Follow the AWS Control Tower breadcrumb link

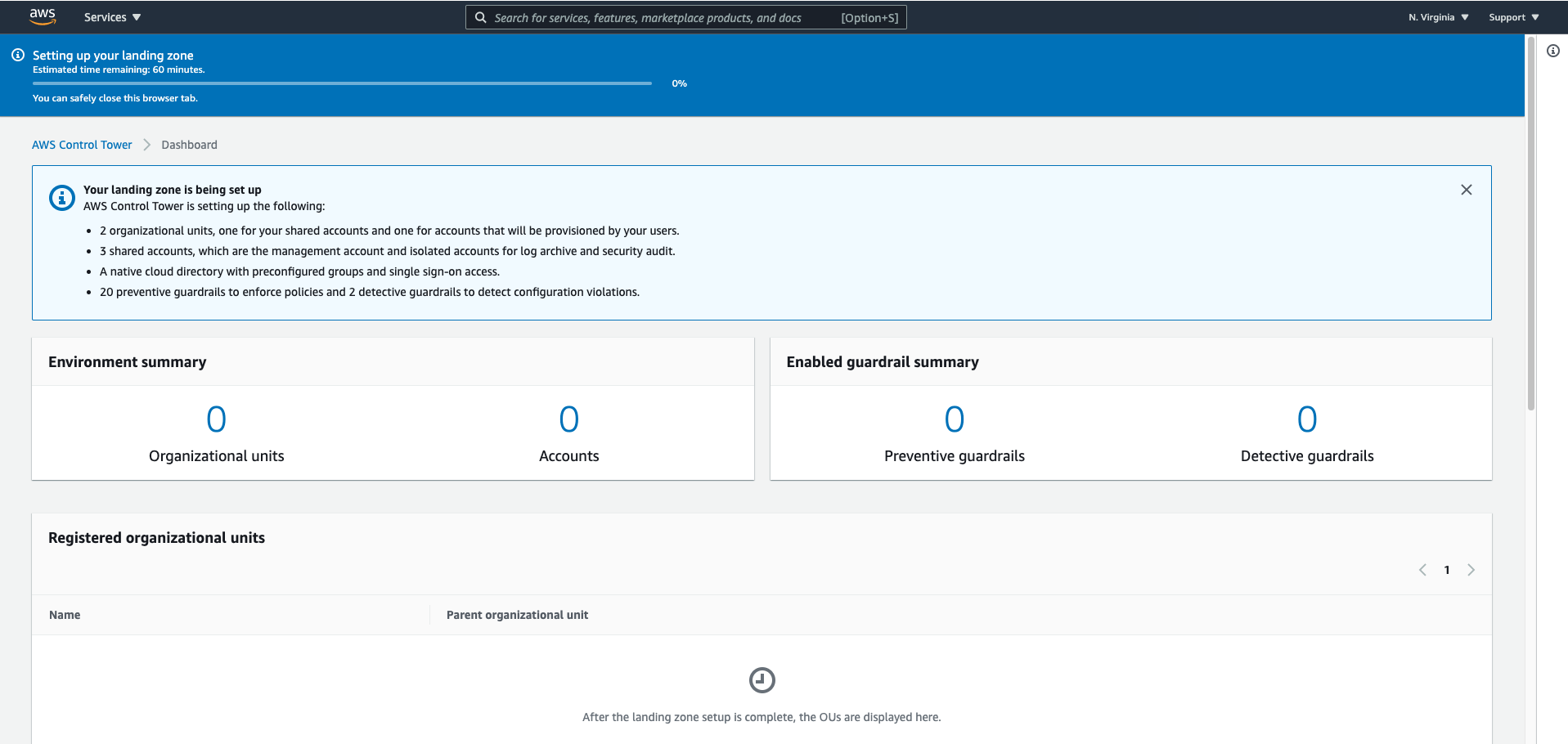[82, 145]
